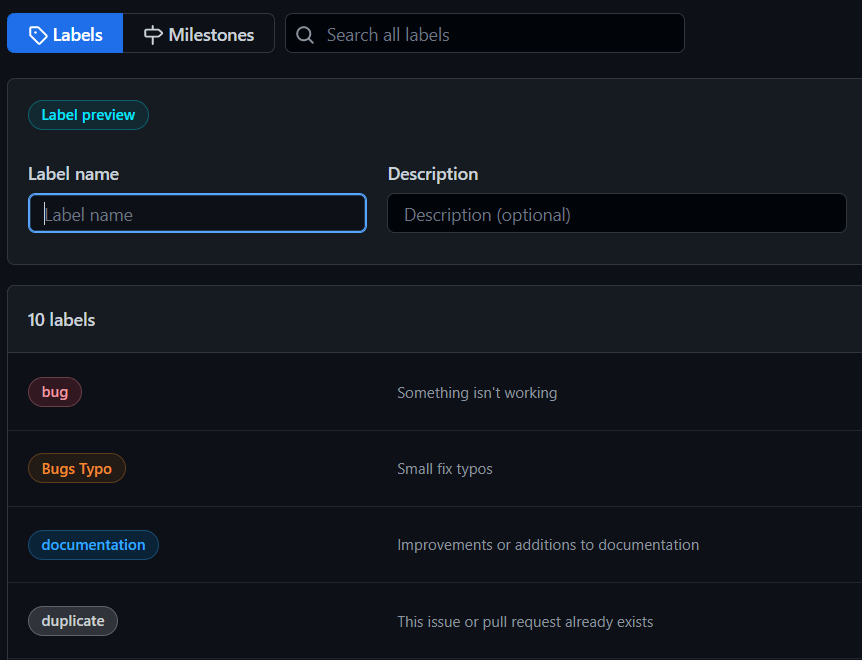Viewport: 862px width, 660px height.
Task: Click the documentation improvements description text
Action: coord(548,544)
